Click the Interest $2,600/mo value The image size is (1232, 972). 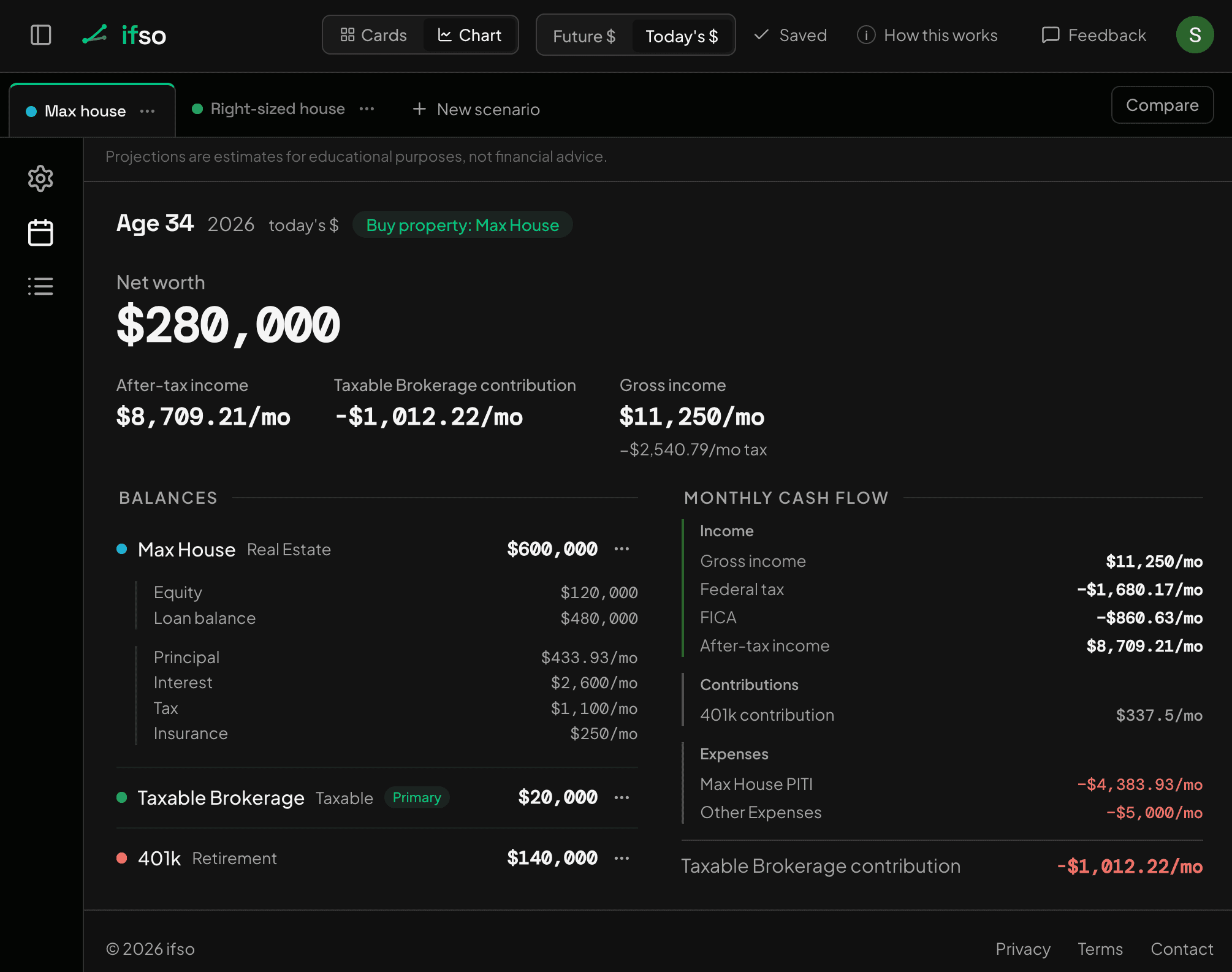click(x=594, y=683)
